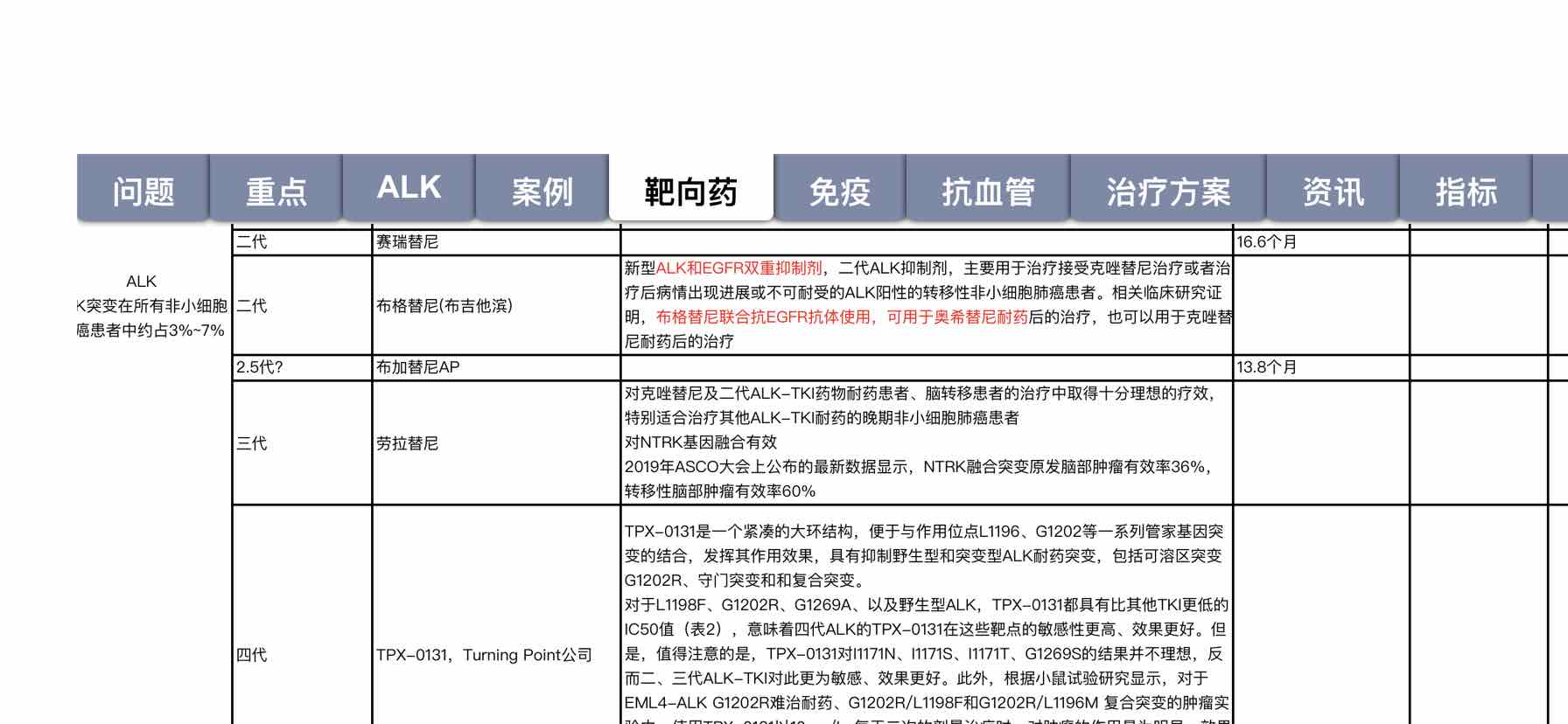The width and height of the screenshot is (1568, 724).
Task: Select the 2.5代? cell
Action: (302, 367)
